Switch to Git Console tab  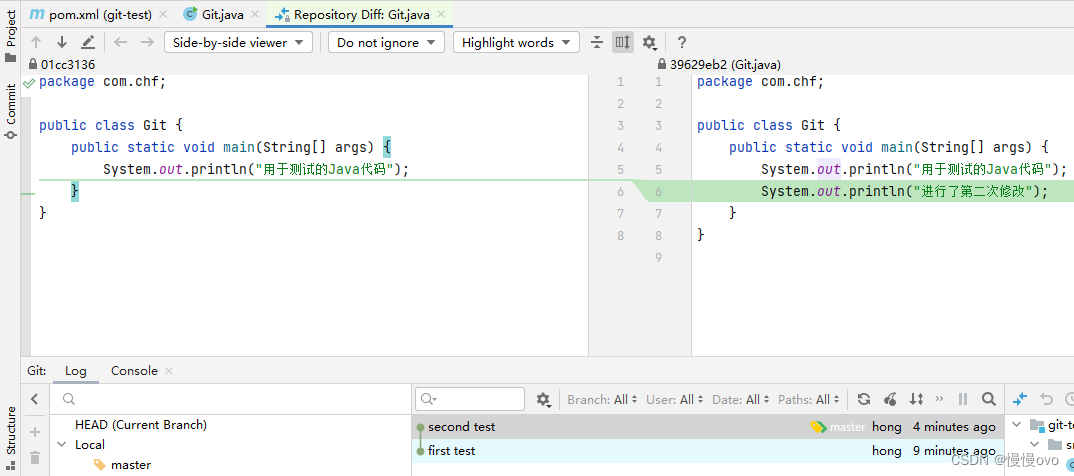[134, 371]
